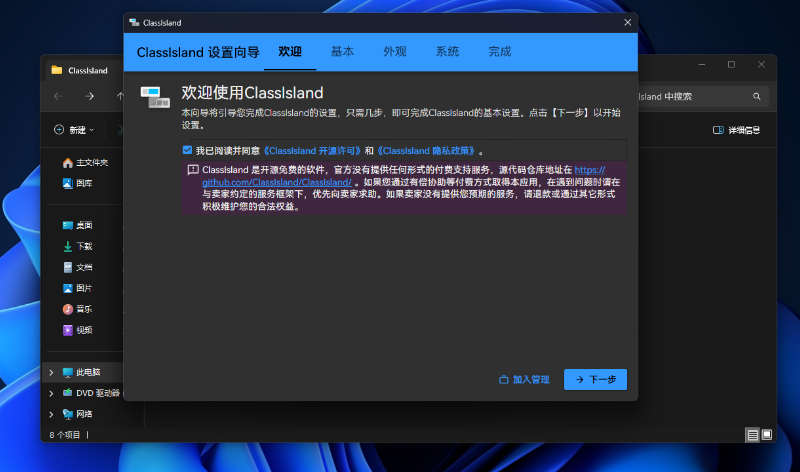The width and height of the screenshot is (800, 472).
Task: Switch Explorer to details list view
Action: pos(753,435)
